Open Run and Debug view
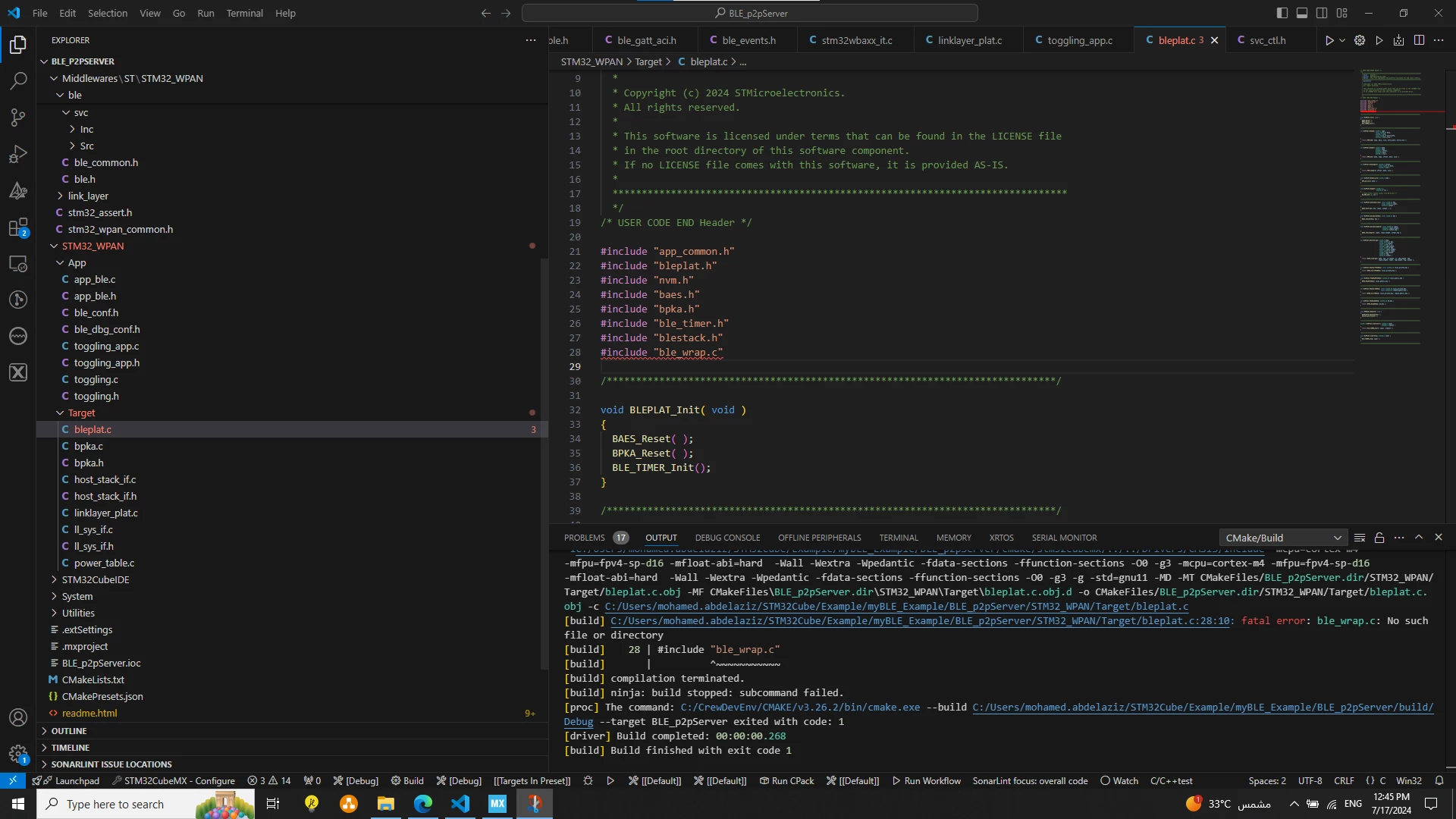The height and width of the screenshot is (819, 1456). click(x=18, y=154)
